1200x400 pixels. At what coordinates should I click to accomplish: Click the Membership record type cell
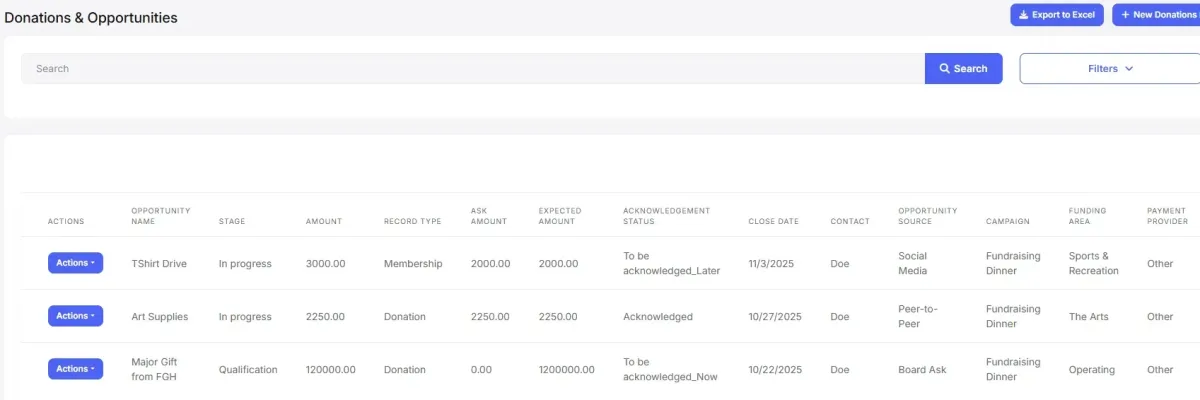pos(413,264)
